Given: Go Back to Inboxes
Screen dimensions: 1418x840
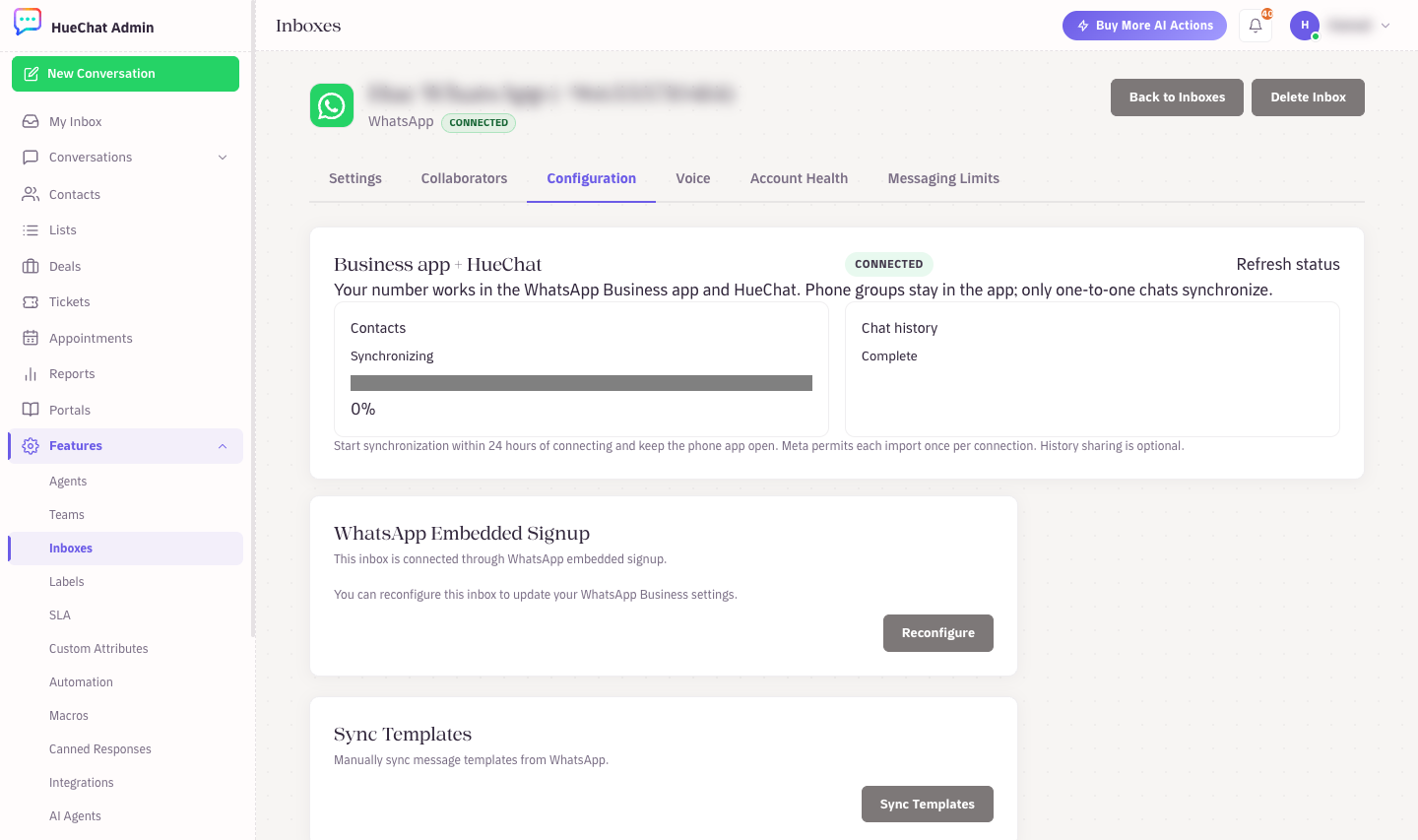Looking at the screenshot, I should tap(1177, 97).
